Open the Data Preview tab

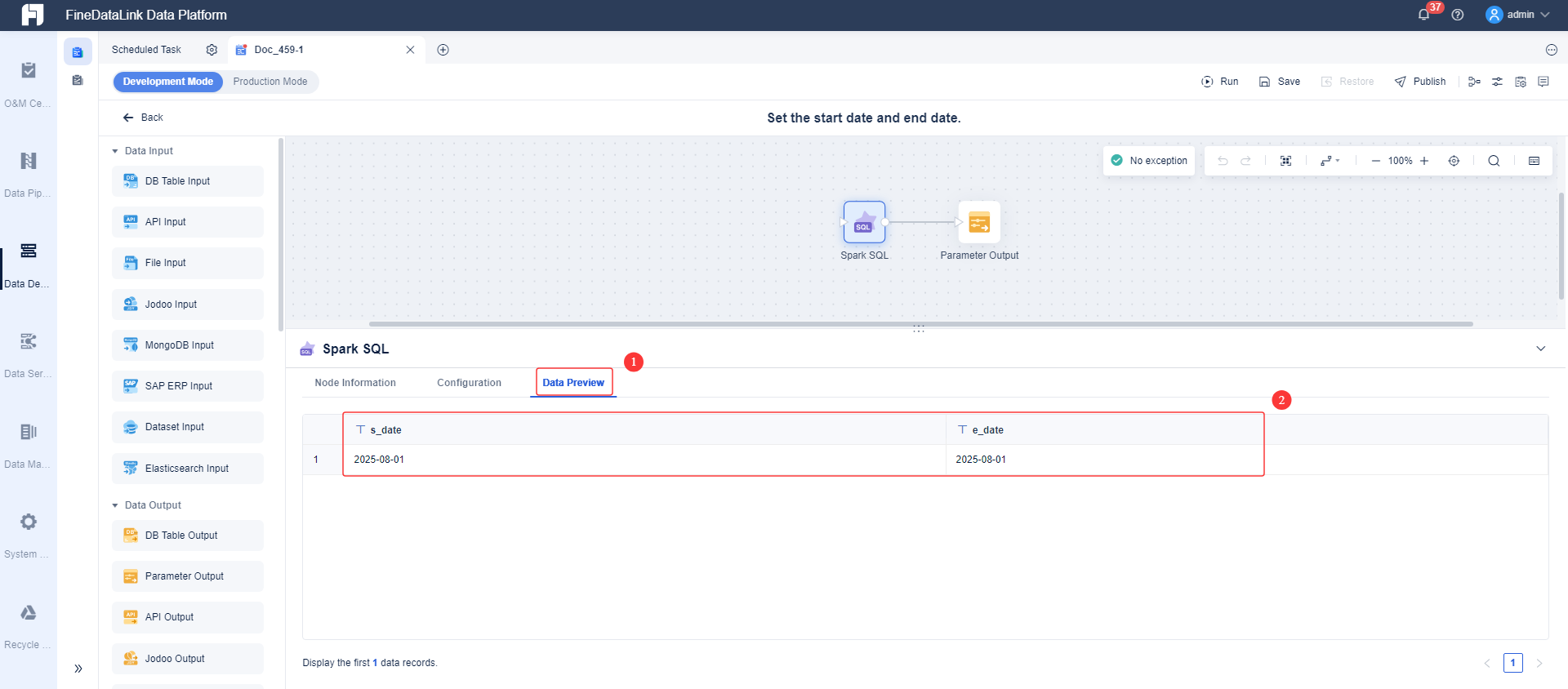click(573, 383)
